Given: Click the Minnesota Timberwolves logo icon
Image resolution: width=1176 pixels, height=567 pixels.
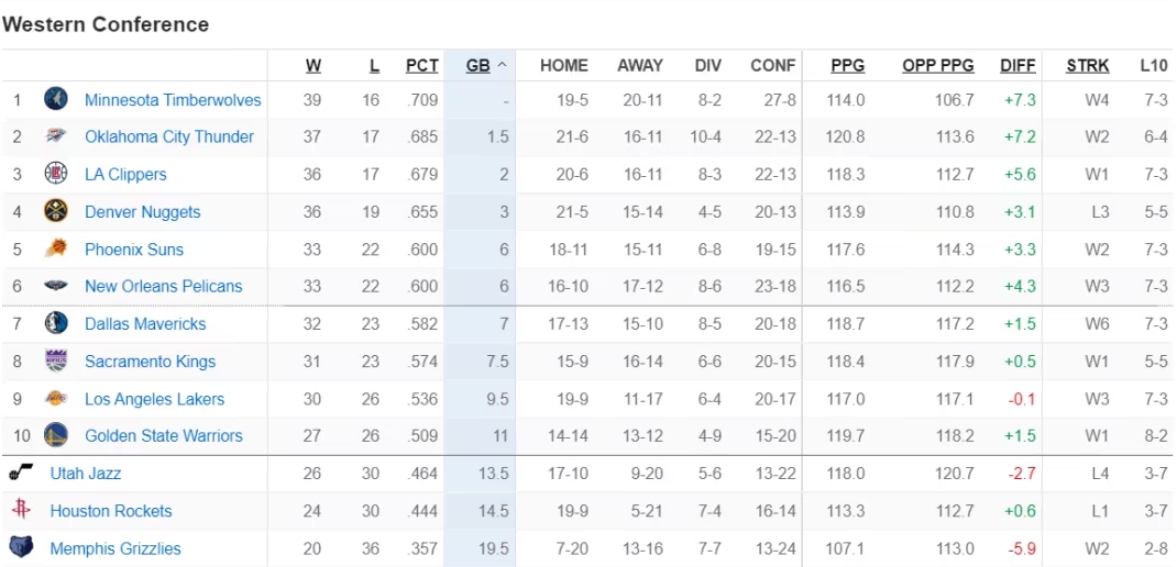Looking at the screenshot, I should pyautogui.click(x=56, y=99).
